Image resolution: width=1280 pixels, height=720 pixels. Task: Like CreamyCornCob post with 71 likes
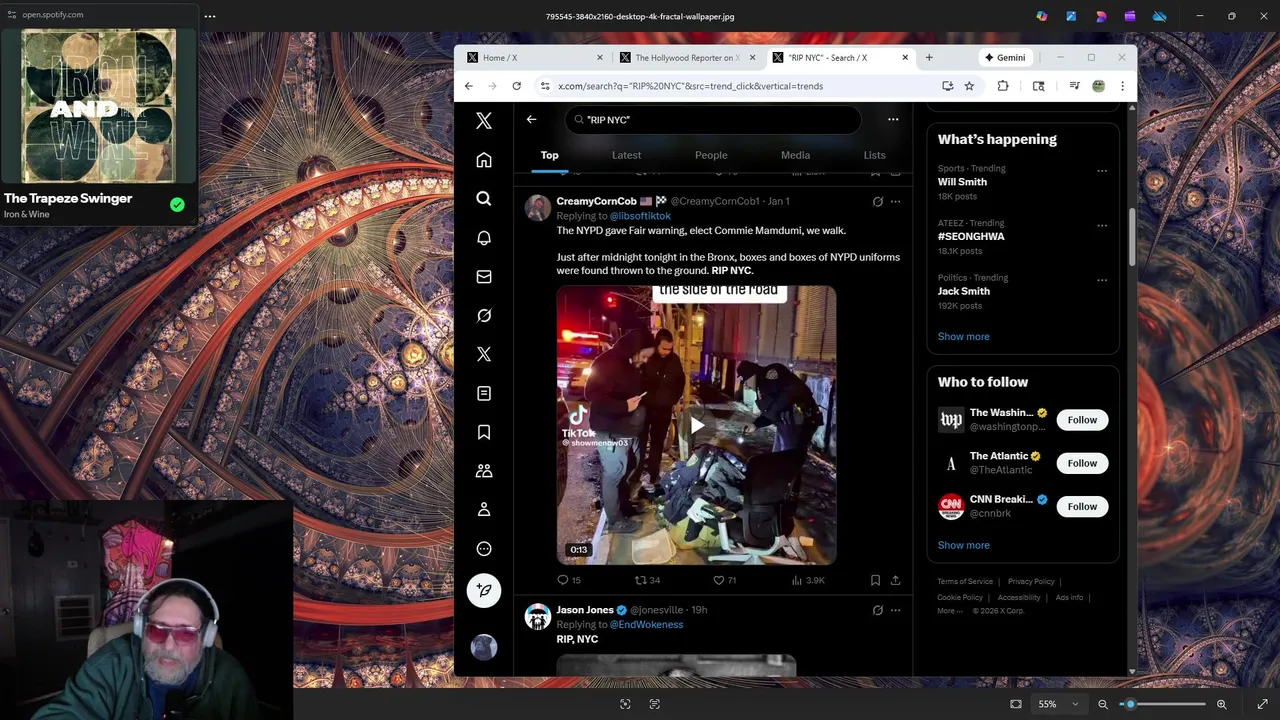(x=724, y=580)
